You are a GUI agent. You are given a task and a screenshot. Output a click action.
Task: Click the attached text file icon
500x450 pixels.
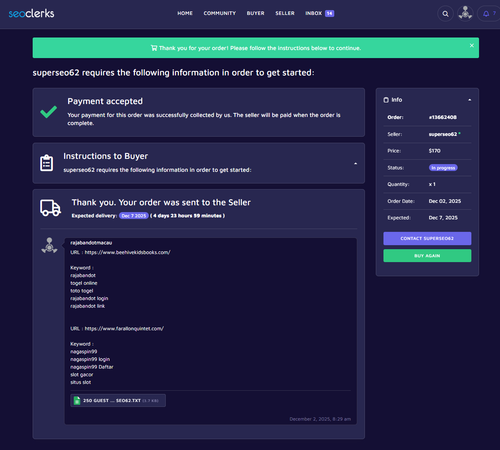click(x=77, y=400)
